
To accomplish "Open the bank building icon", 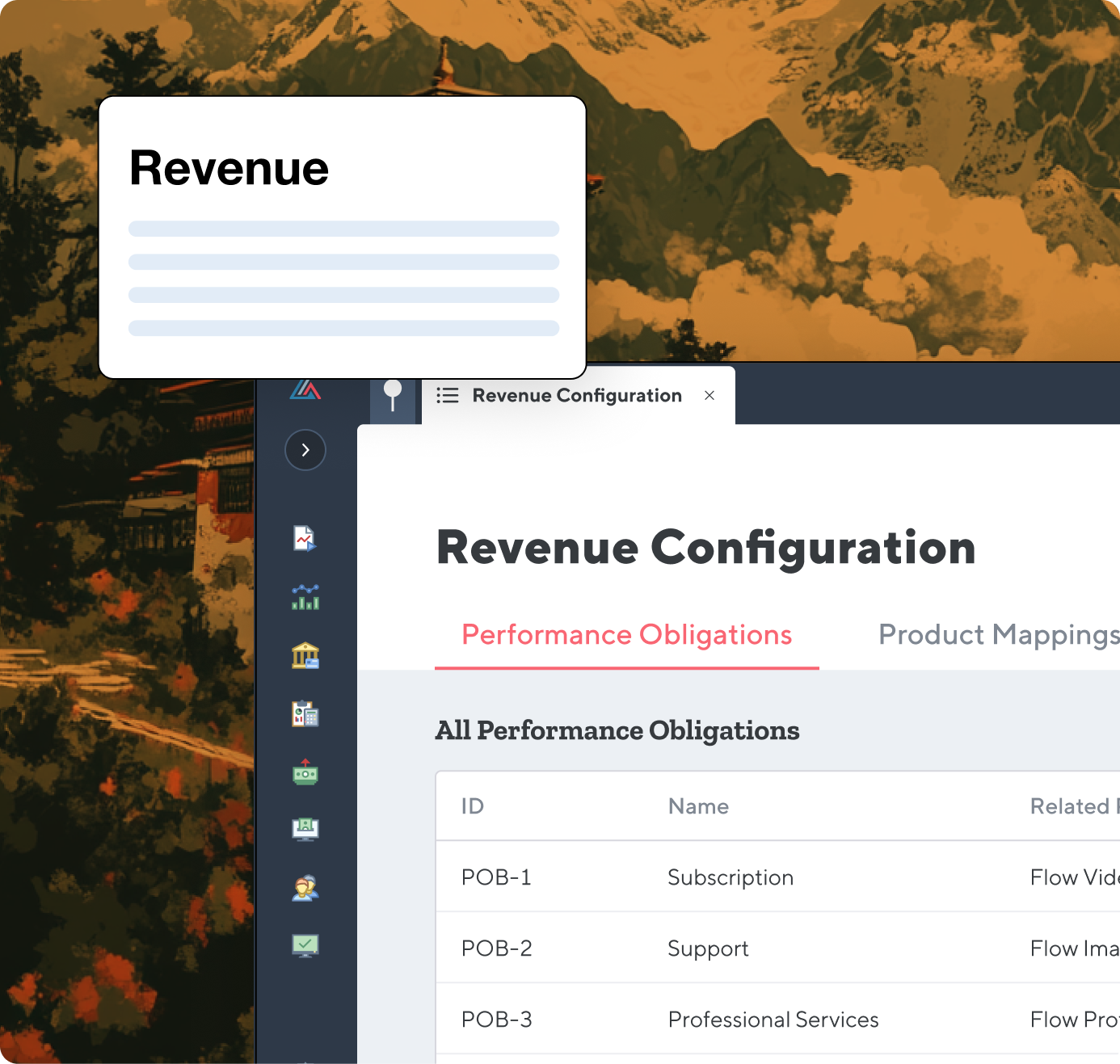I will 305,655.
